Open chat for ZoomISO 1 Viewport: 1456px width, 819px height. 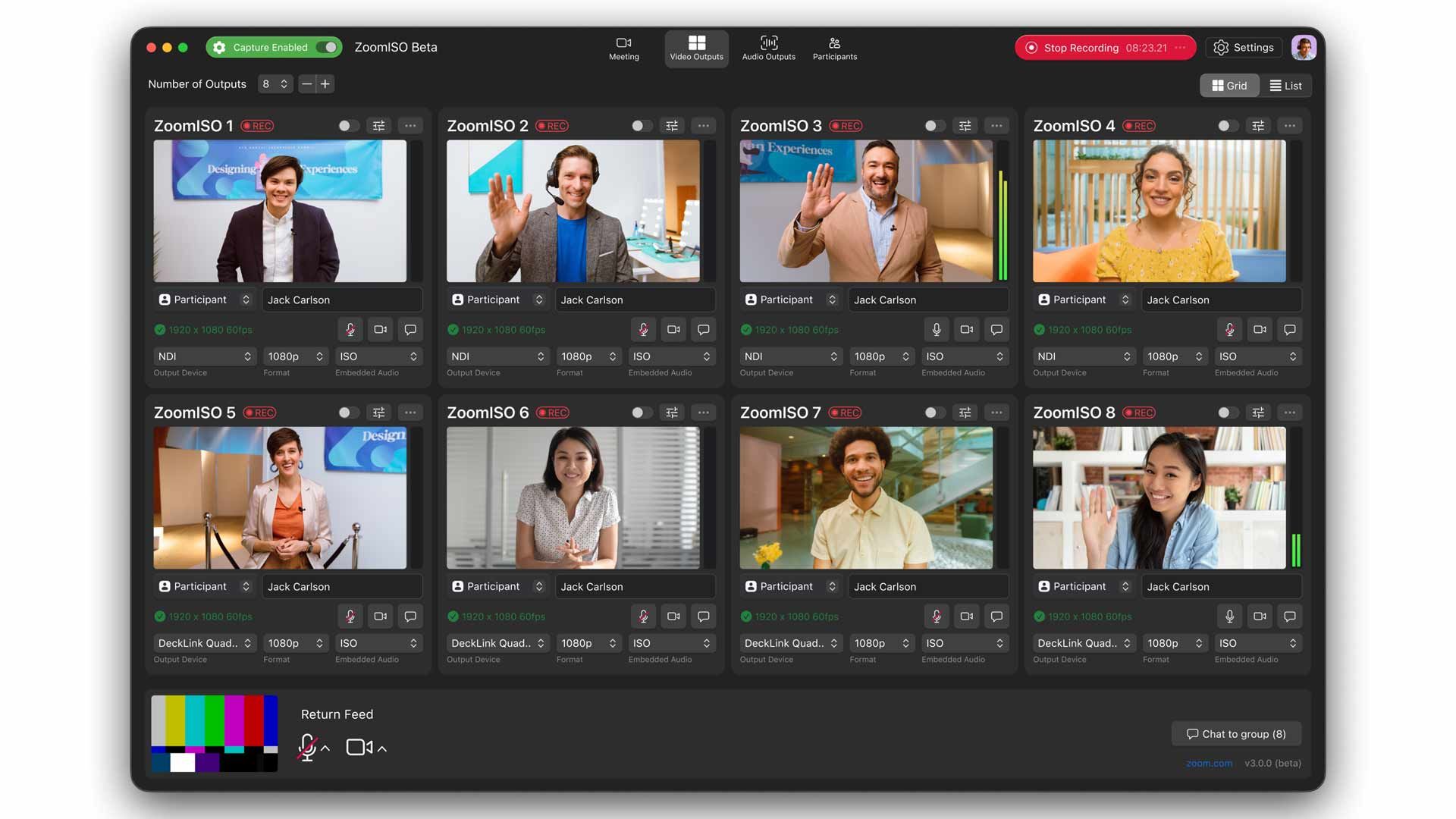click(410, 330)
